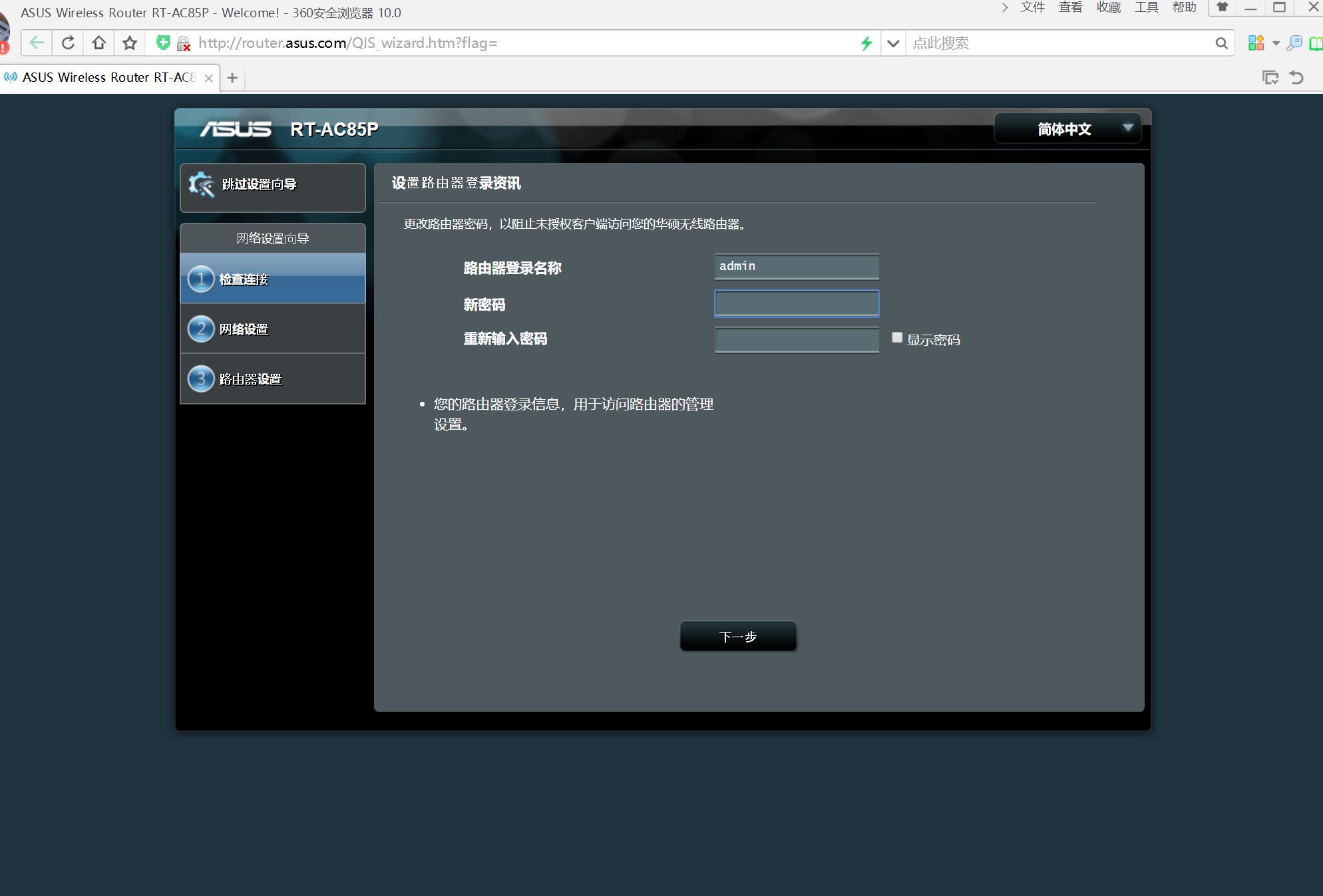Bookmark this page with the star icon
1323x896 pixels.
[x=130, y=43]
